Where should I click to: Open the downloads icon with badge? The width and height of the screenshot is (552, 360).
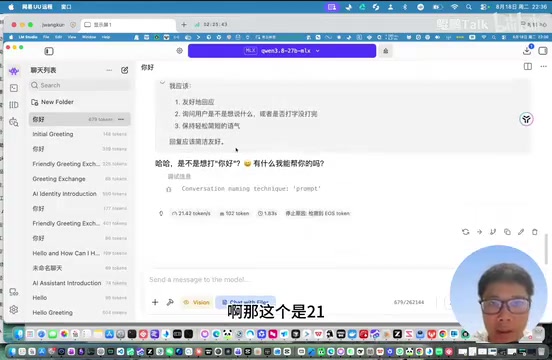[527, 51]
